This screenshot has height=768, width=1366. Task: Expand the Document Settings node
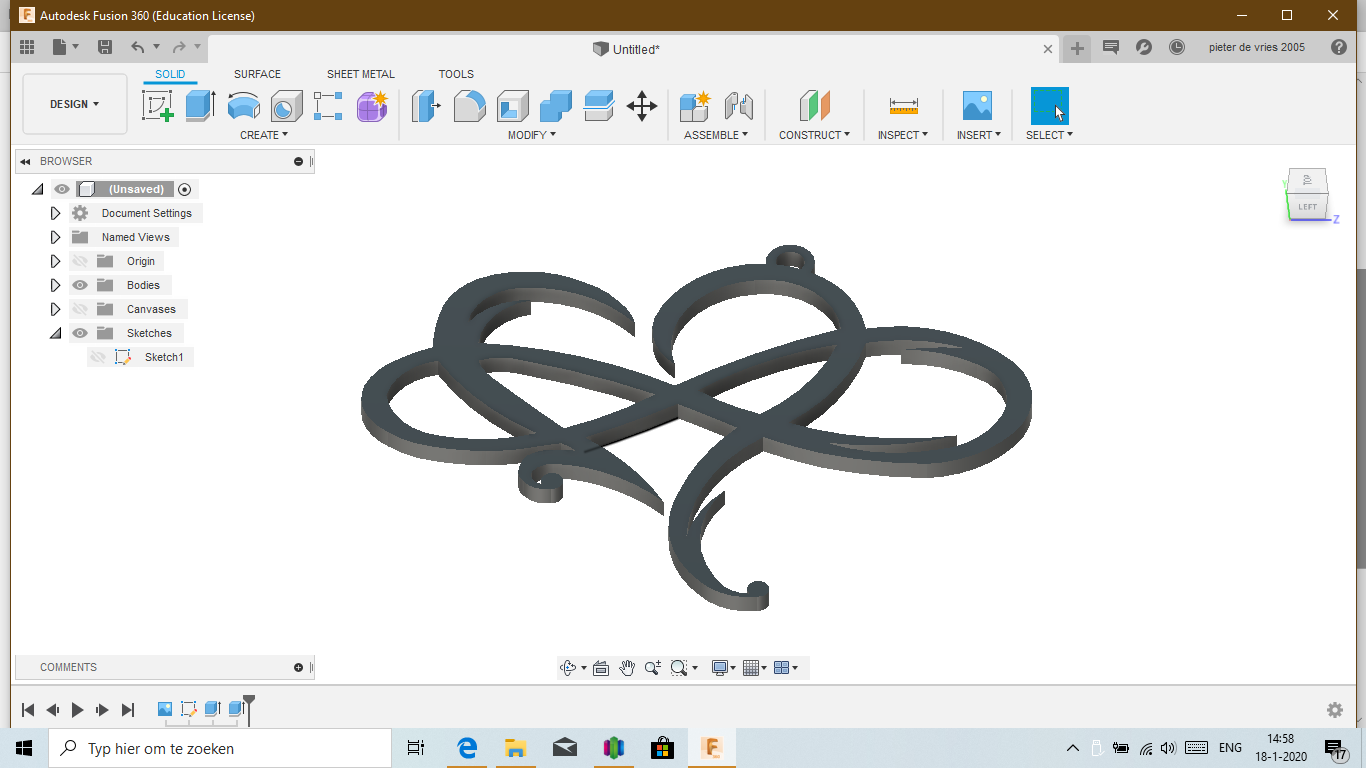[x=56, y=213]
